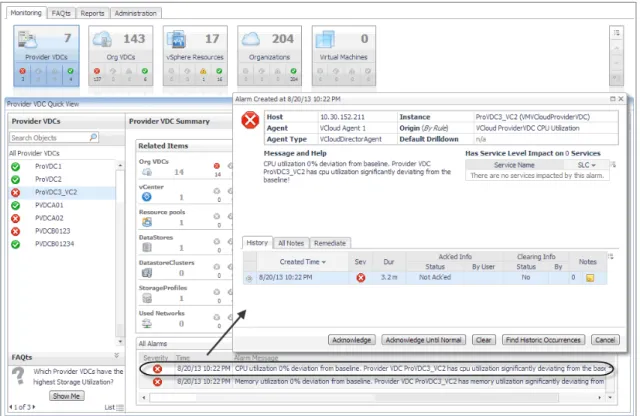Click the search magnifier icon in Search Objects
This screenshot has width=640, height=416.
point(93,137)
